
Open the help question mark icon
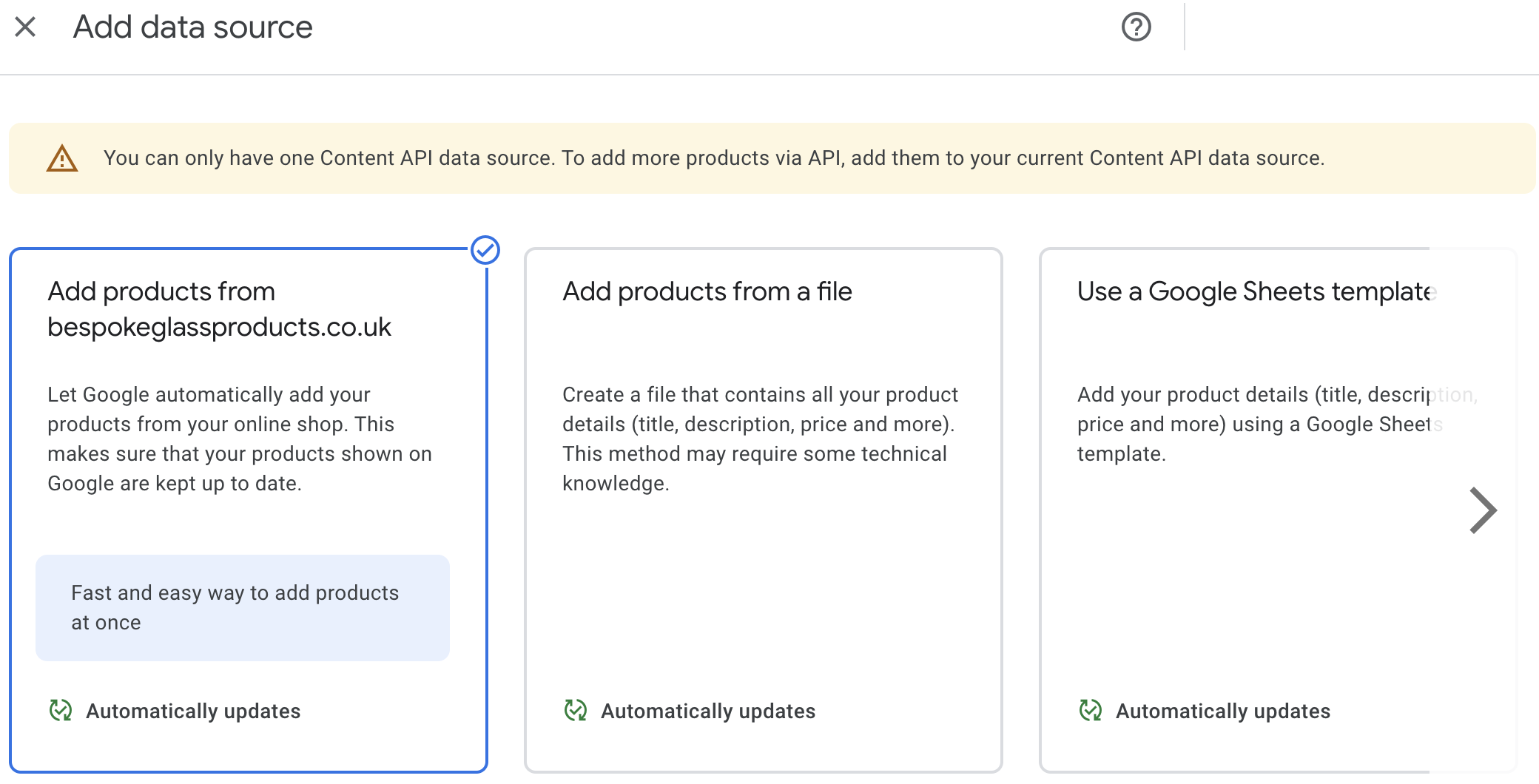[x=1136, y=27]
